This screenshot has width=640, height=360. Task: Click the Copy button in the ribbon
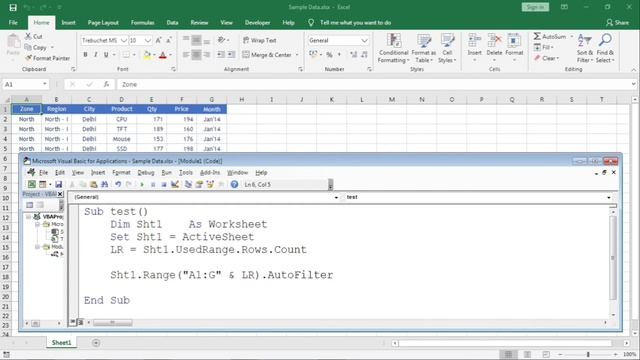(x=36, y=47)
